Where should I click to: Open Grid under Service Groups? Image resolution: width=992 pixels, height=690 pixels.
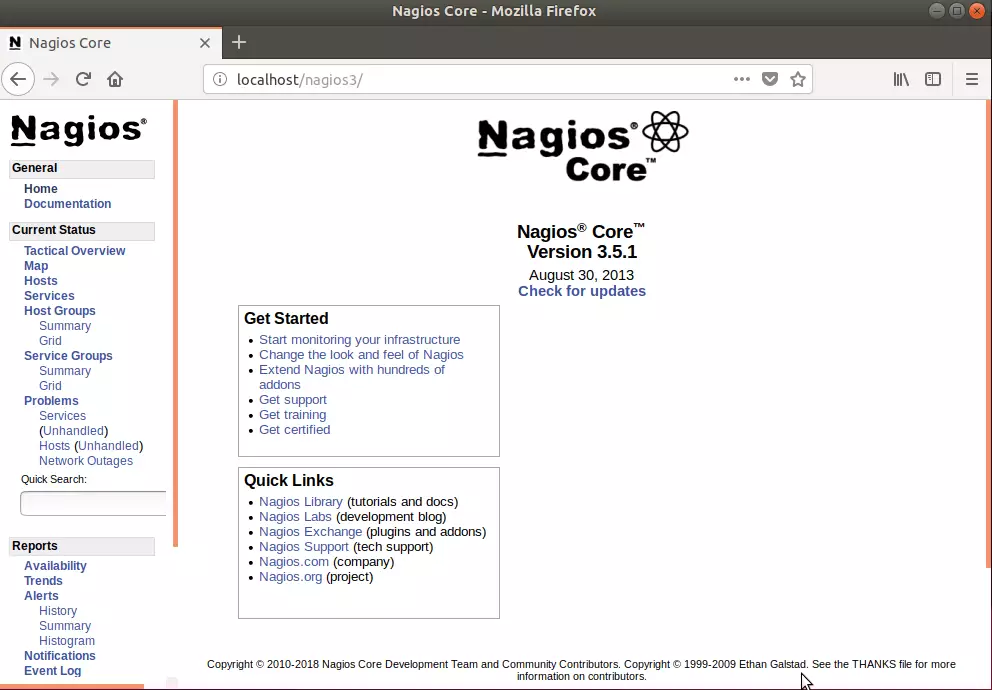(x=51, y=386)
